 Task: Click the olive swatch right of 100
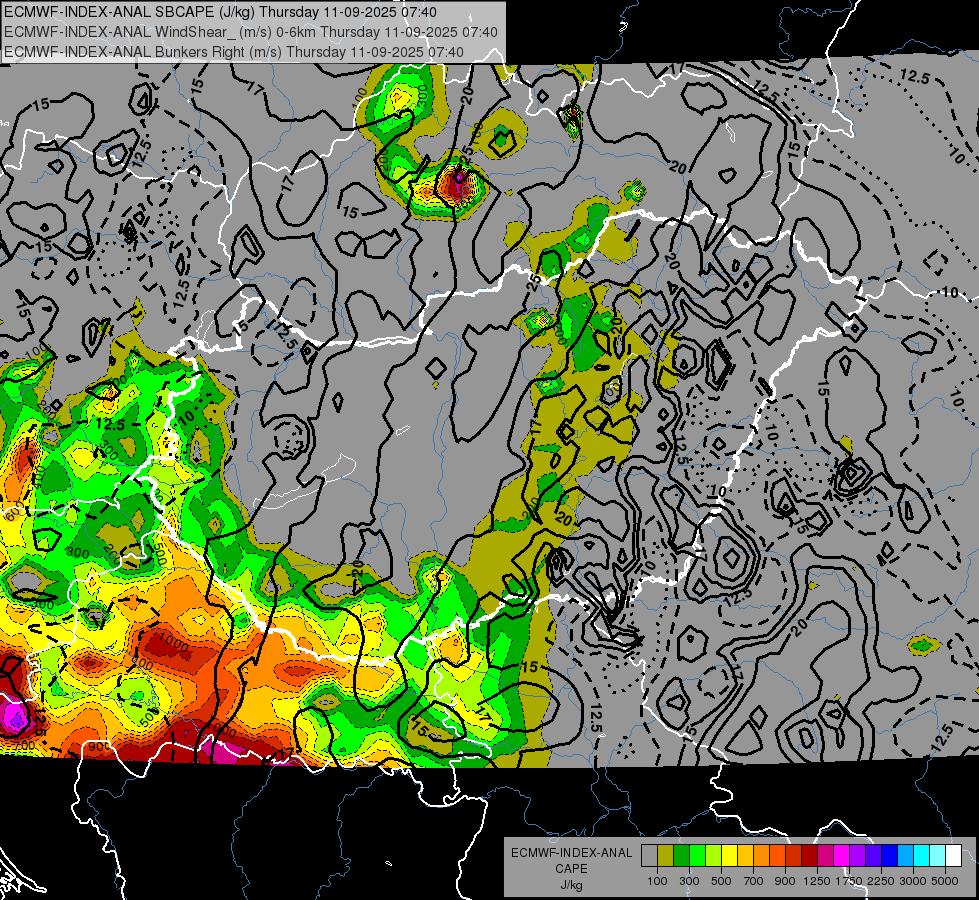(x=665, y=856)
